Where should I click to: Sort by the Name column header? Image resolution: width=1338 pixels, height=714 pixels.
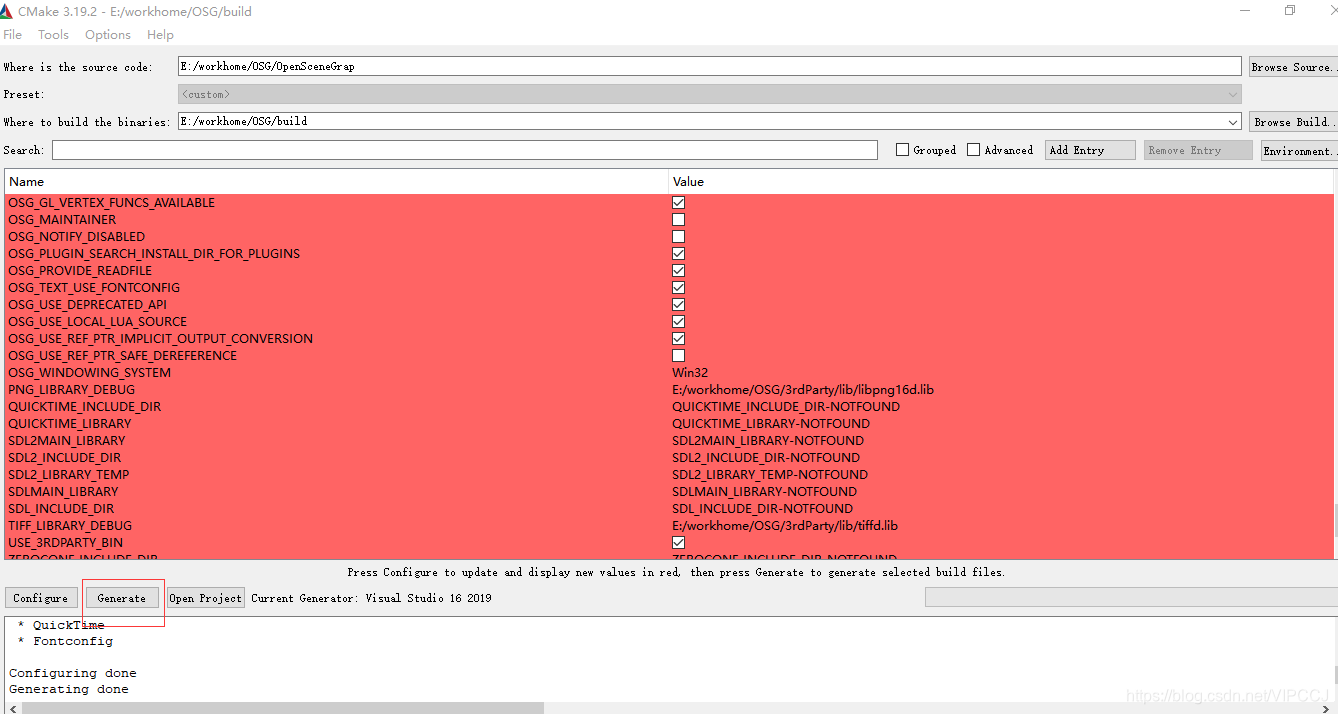tap(336, 182)
